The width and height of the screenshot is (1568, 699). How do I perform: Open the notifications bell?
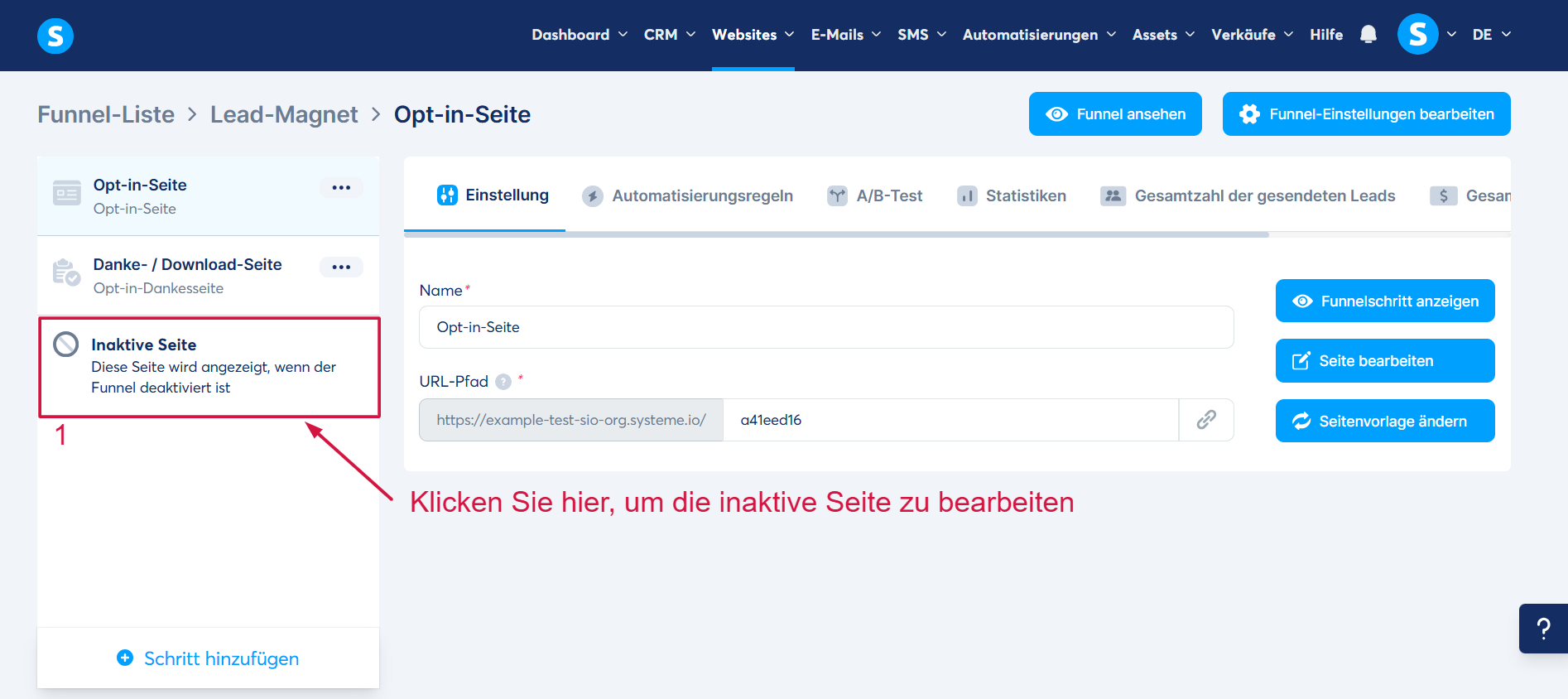coord(1368,34)
